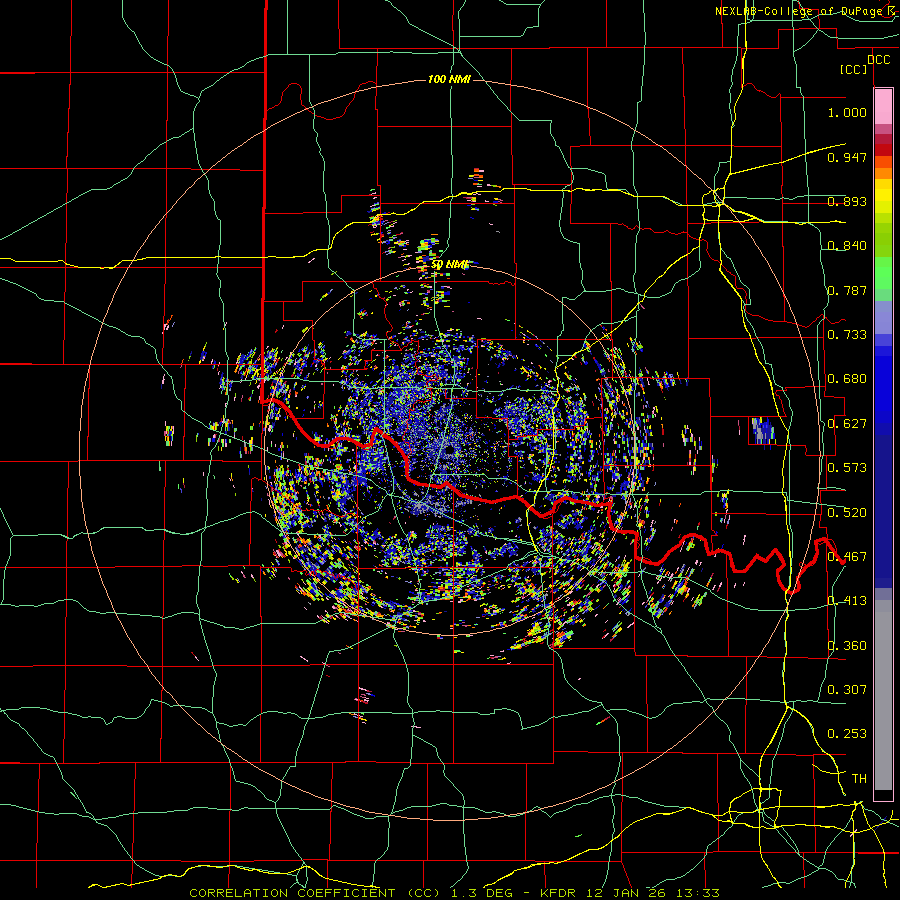Screen dimensions: 900x900
Task: Select the 0.787 legend value
Action: tap(847, 290)
